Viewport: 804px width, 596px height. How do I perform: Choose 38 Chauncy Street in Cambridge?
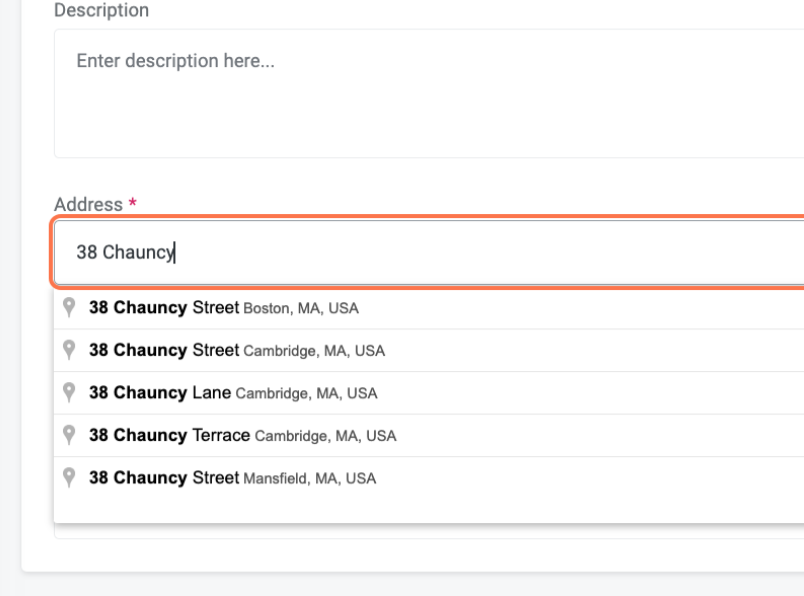(x=165, y=350)
